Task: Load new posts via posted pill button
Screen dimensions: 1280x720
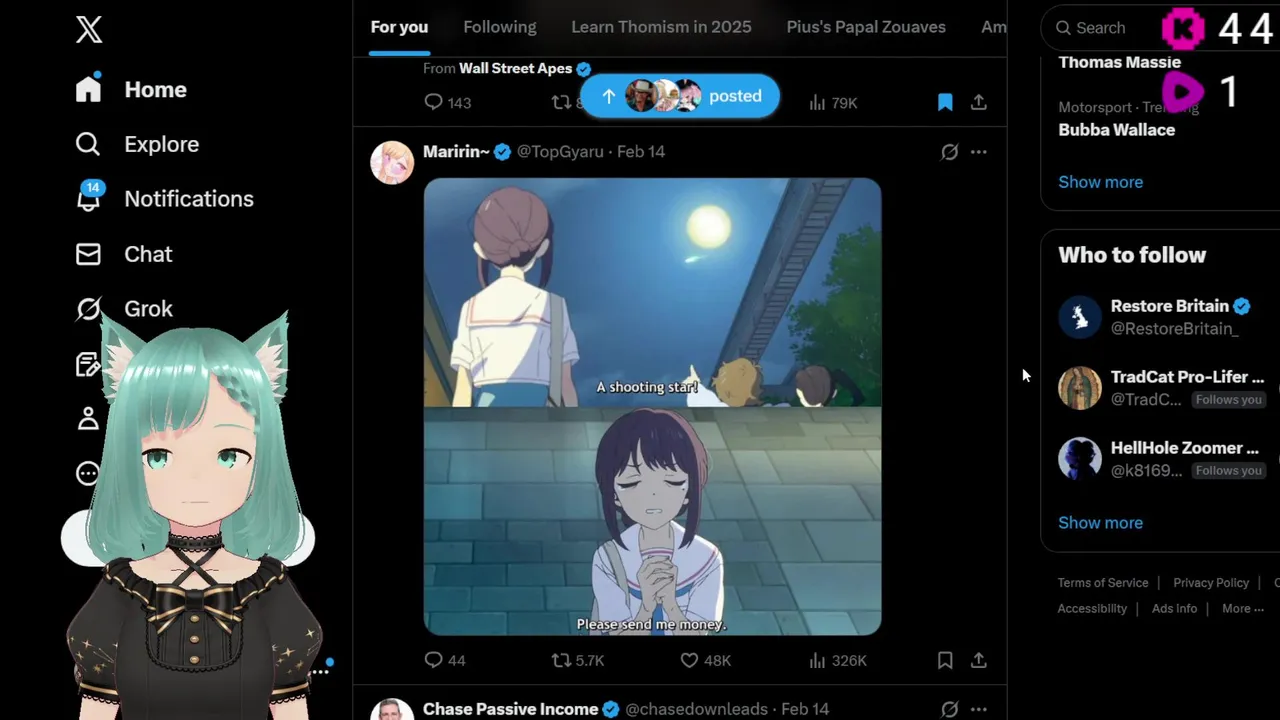Action: (680, 96)
